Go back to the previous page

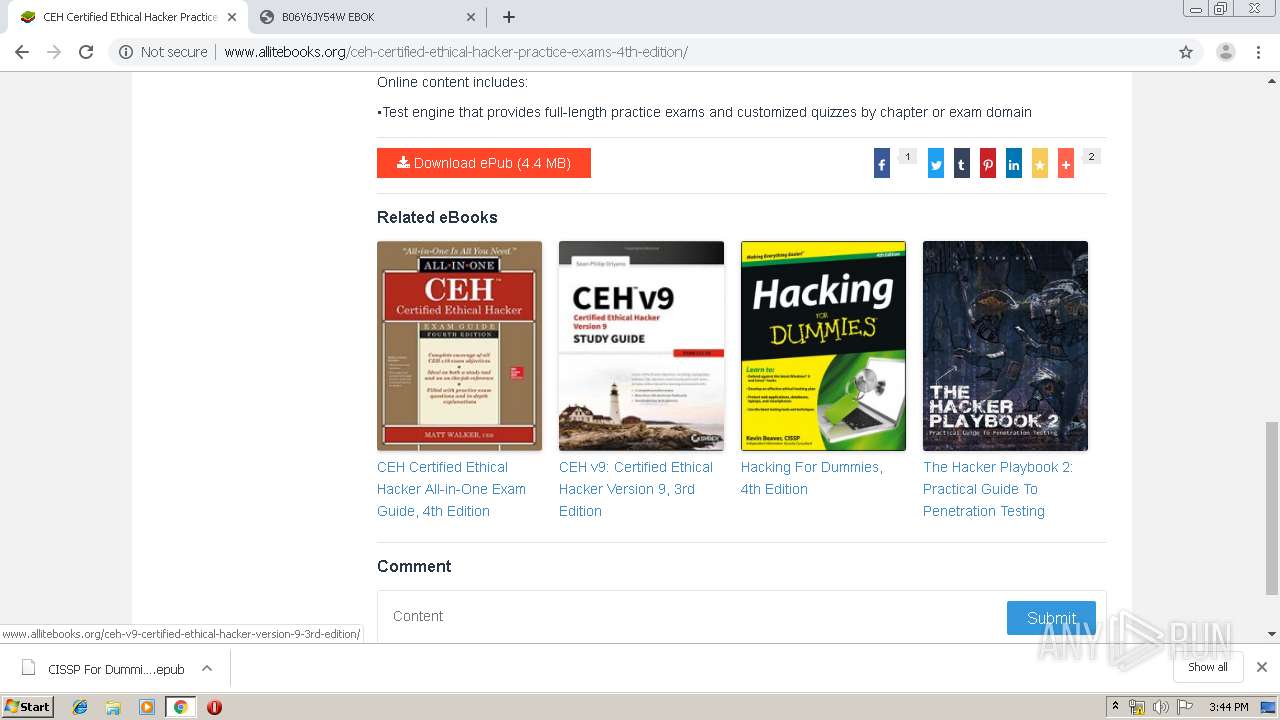(x=22, y=52)
